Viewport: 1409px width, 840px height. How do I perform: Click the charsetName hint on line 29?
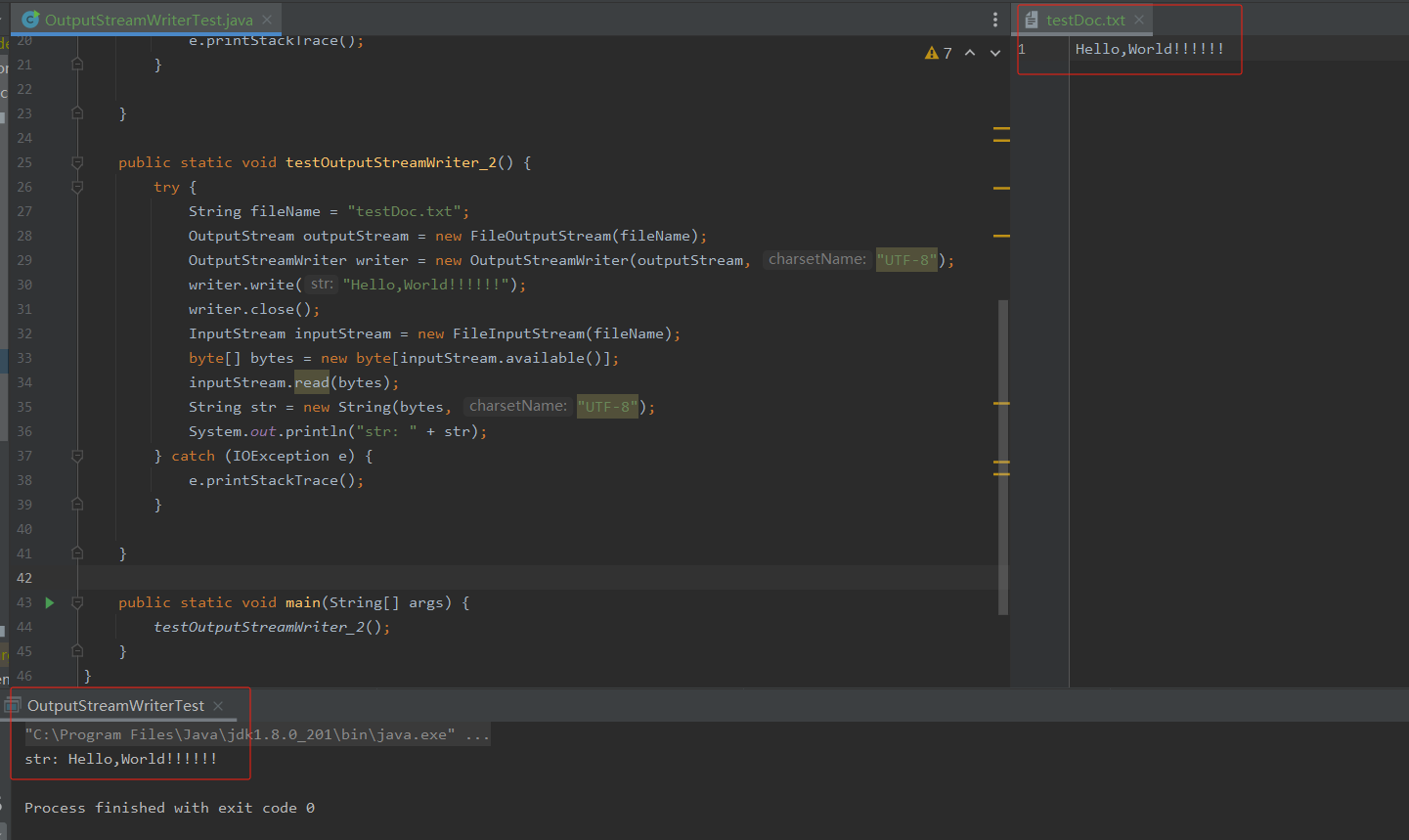pos(817,259)
